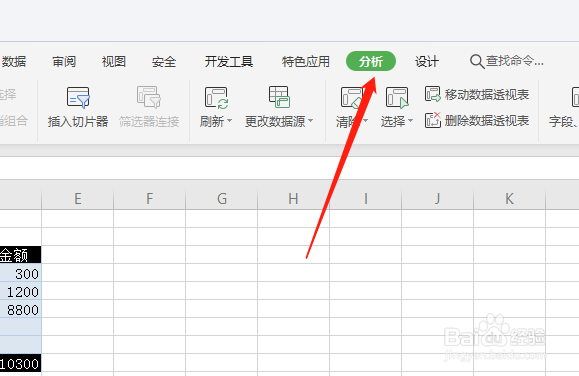The image size is (579, 376).
Task: Select the cell containing 300
Action: point(20,273)
